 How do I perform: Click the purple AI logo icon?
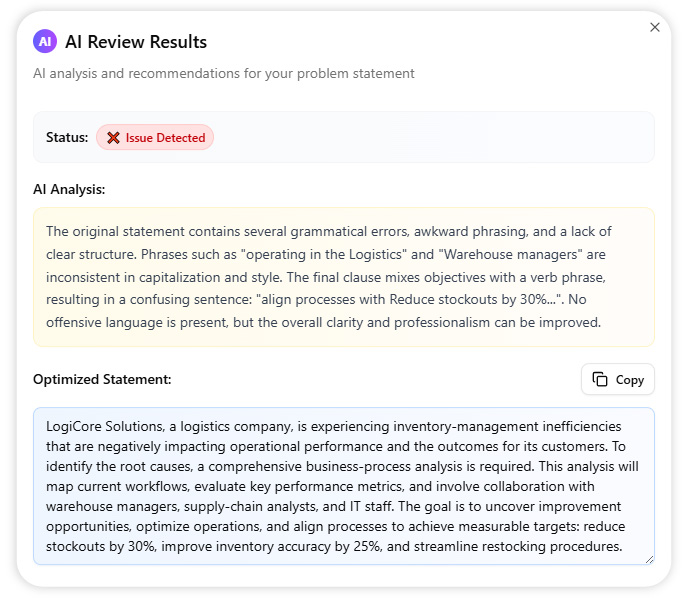(x=44, y=41)
